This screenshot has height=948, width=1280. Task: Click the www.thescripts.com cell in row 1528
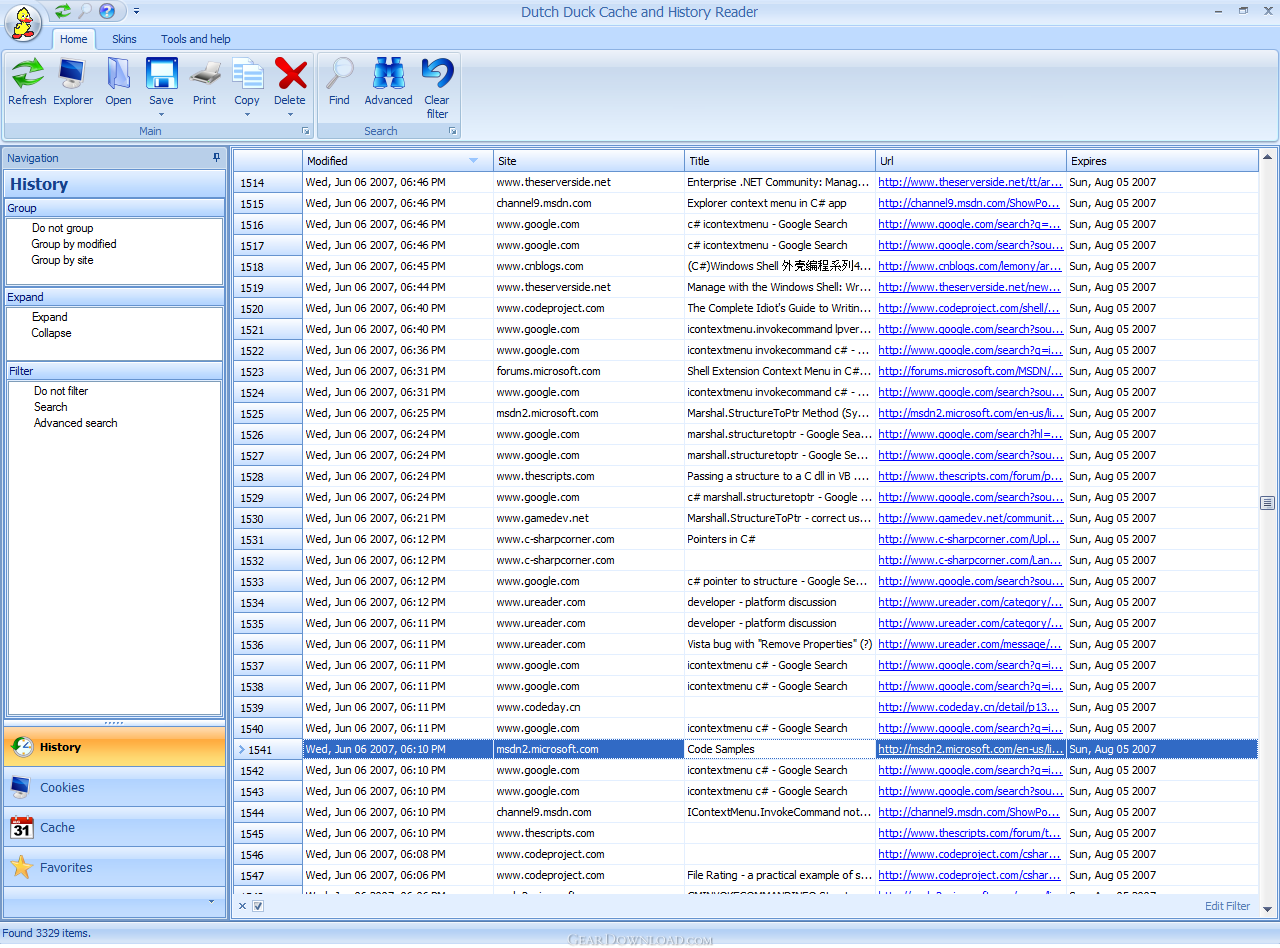point(589,476)
